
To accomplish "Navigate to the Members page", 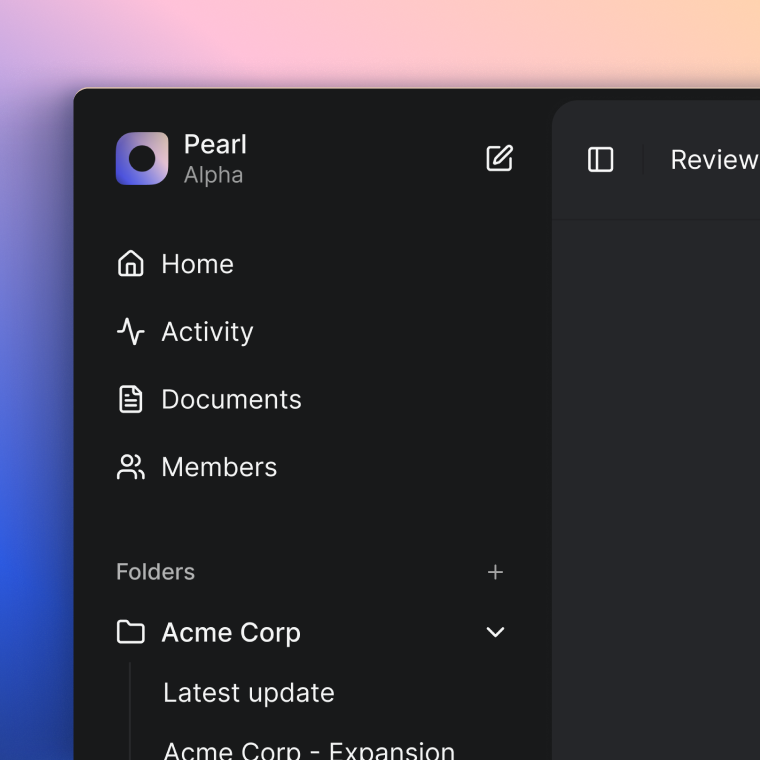I will (x=219, y=467).
